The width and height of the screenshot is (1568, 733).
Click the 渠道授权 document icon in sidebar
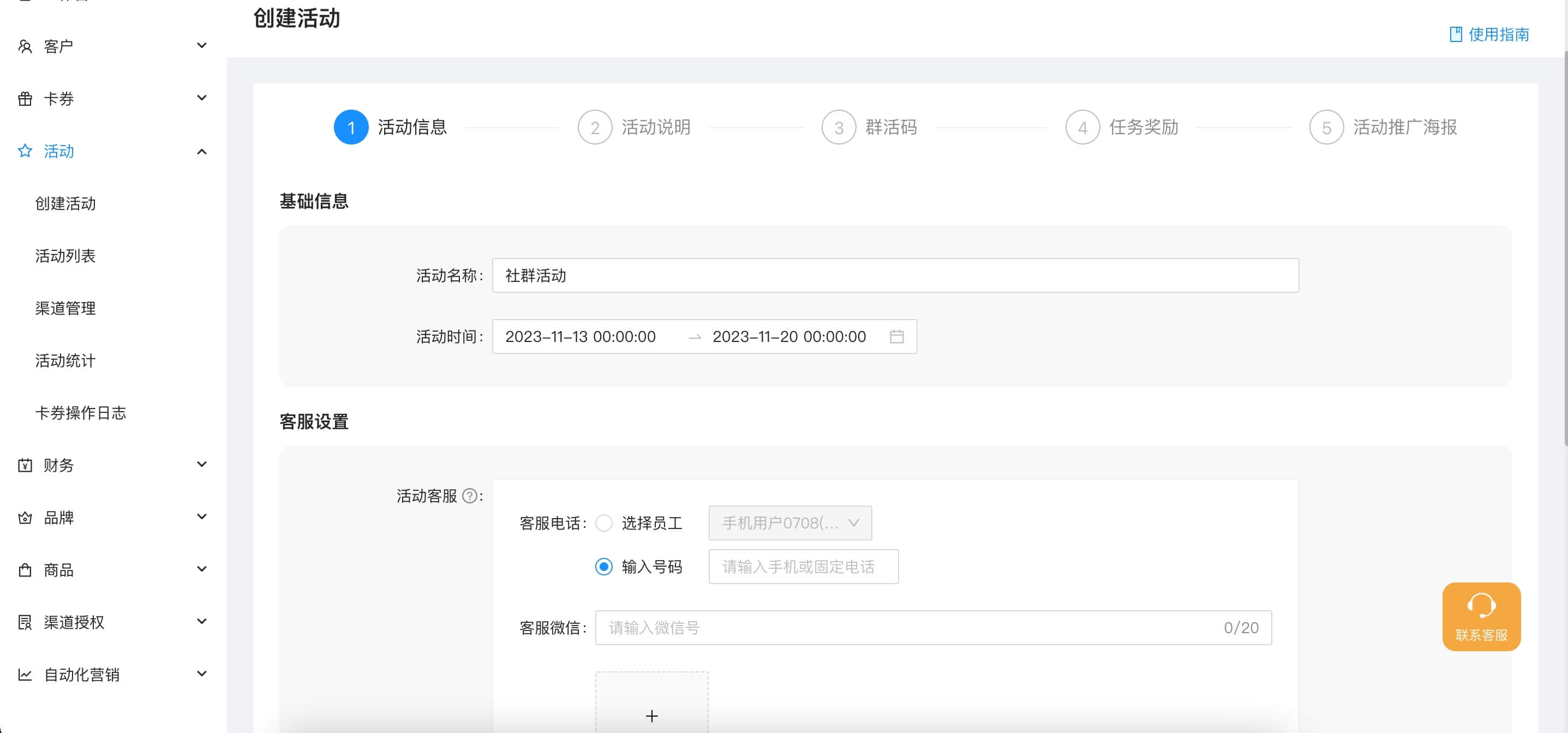tap(25, 622)
